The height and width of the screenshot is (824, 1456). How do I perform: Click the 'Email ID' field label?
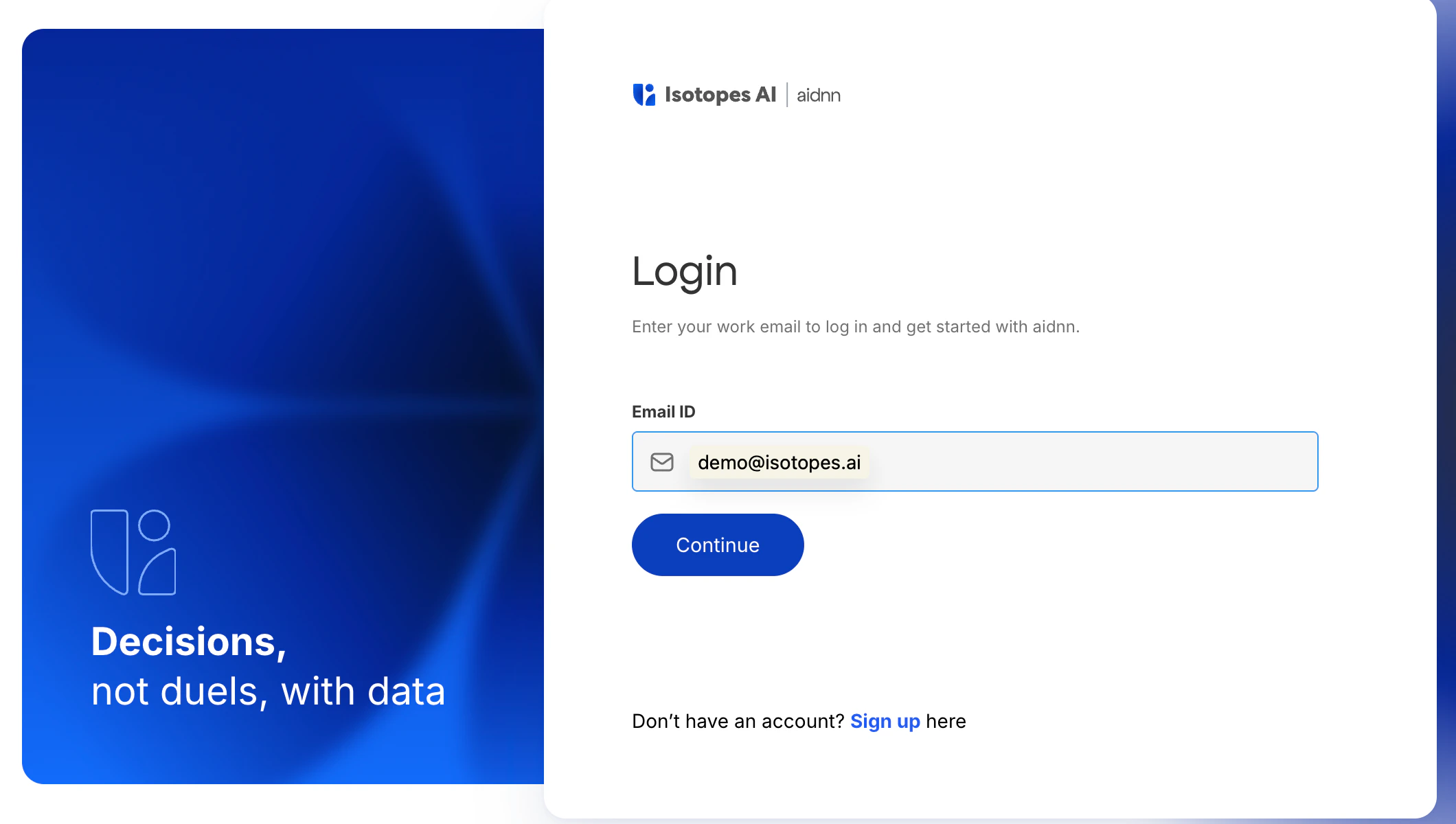pyautogui.click(x=663, y=411)
